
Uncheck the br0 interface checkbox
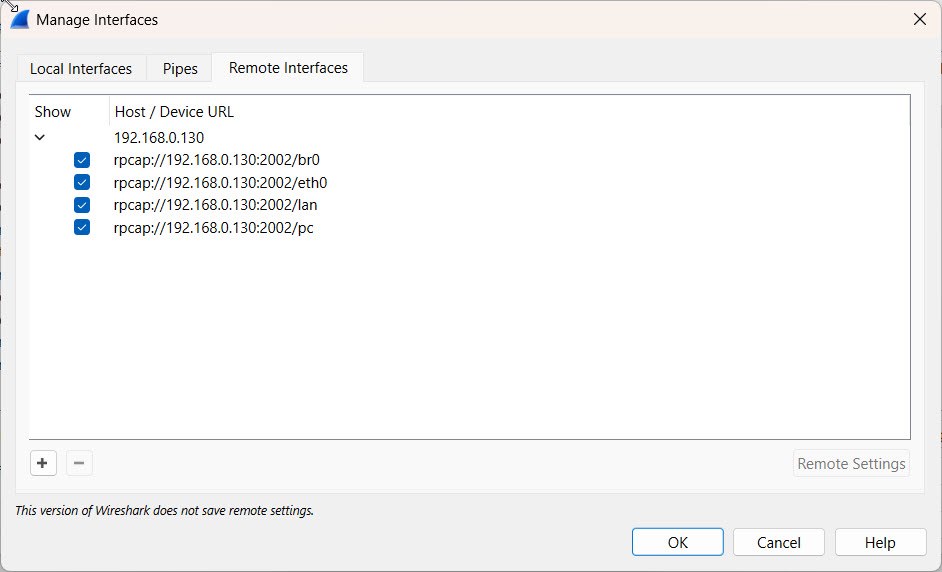click(x=82, y=160)
